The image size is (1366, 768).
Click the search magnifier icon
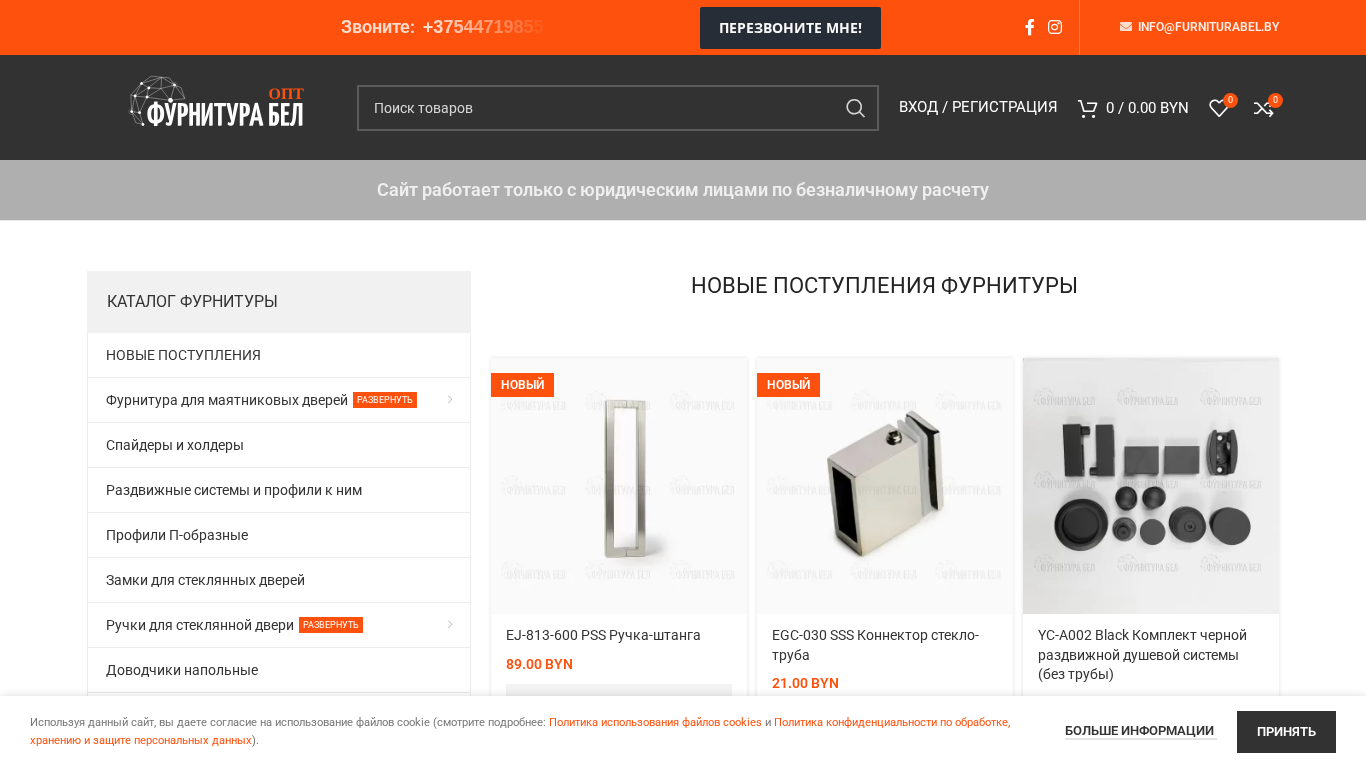[x=855, y=108]
